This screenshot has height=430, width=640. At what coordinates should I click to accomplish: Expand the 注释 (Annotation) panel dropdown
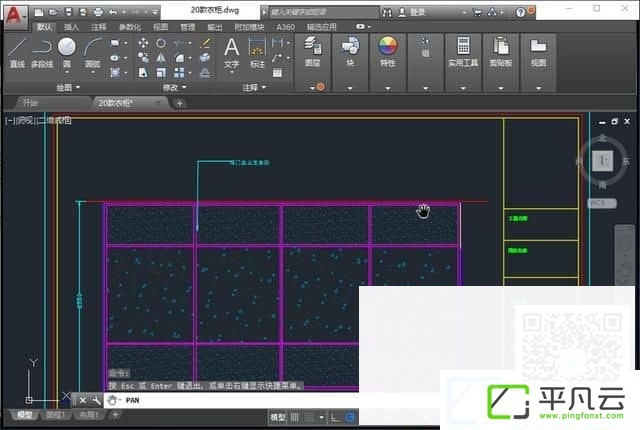(x=254, y=87)
